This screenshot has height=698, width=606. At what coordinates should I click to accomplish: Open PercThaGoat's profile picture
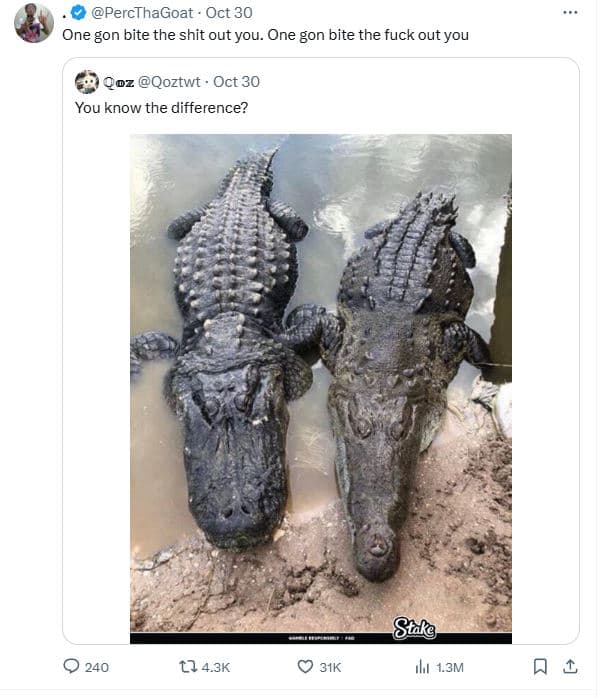tap(34, 23)
